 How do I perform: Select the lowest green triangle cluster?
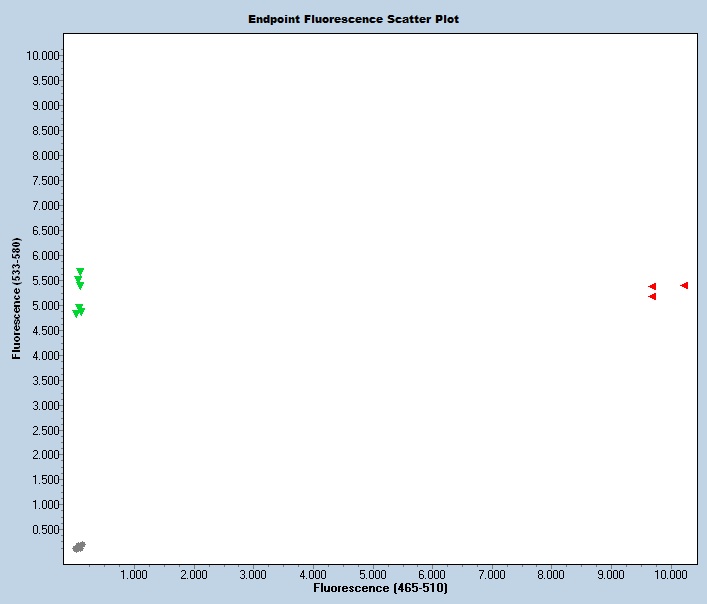pos(78,311)
